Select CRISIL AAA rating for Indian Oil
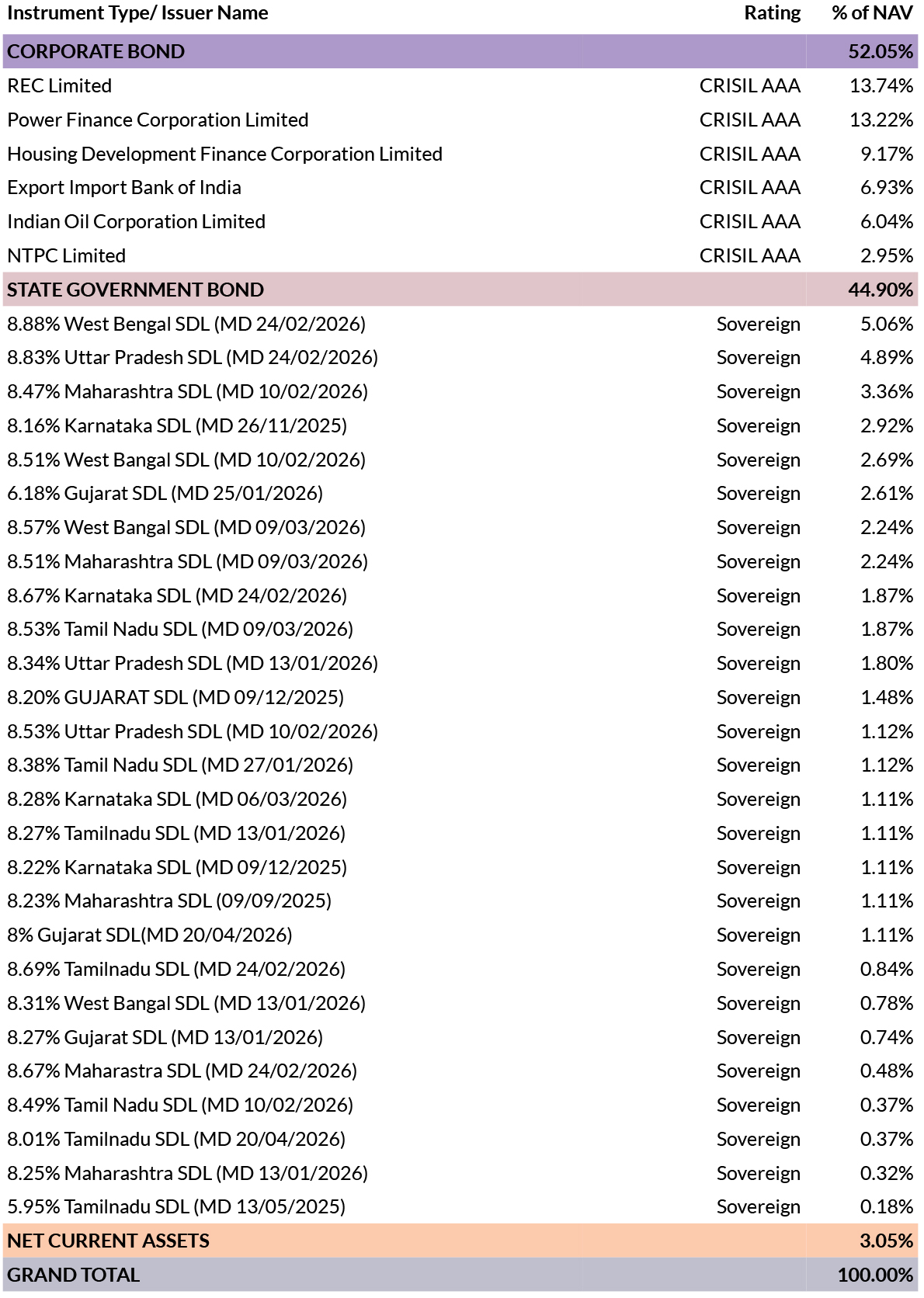924x1298 pixels. click(749, 221)
